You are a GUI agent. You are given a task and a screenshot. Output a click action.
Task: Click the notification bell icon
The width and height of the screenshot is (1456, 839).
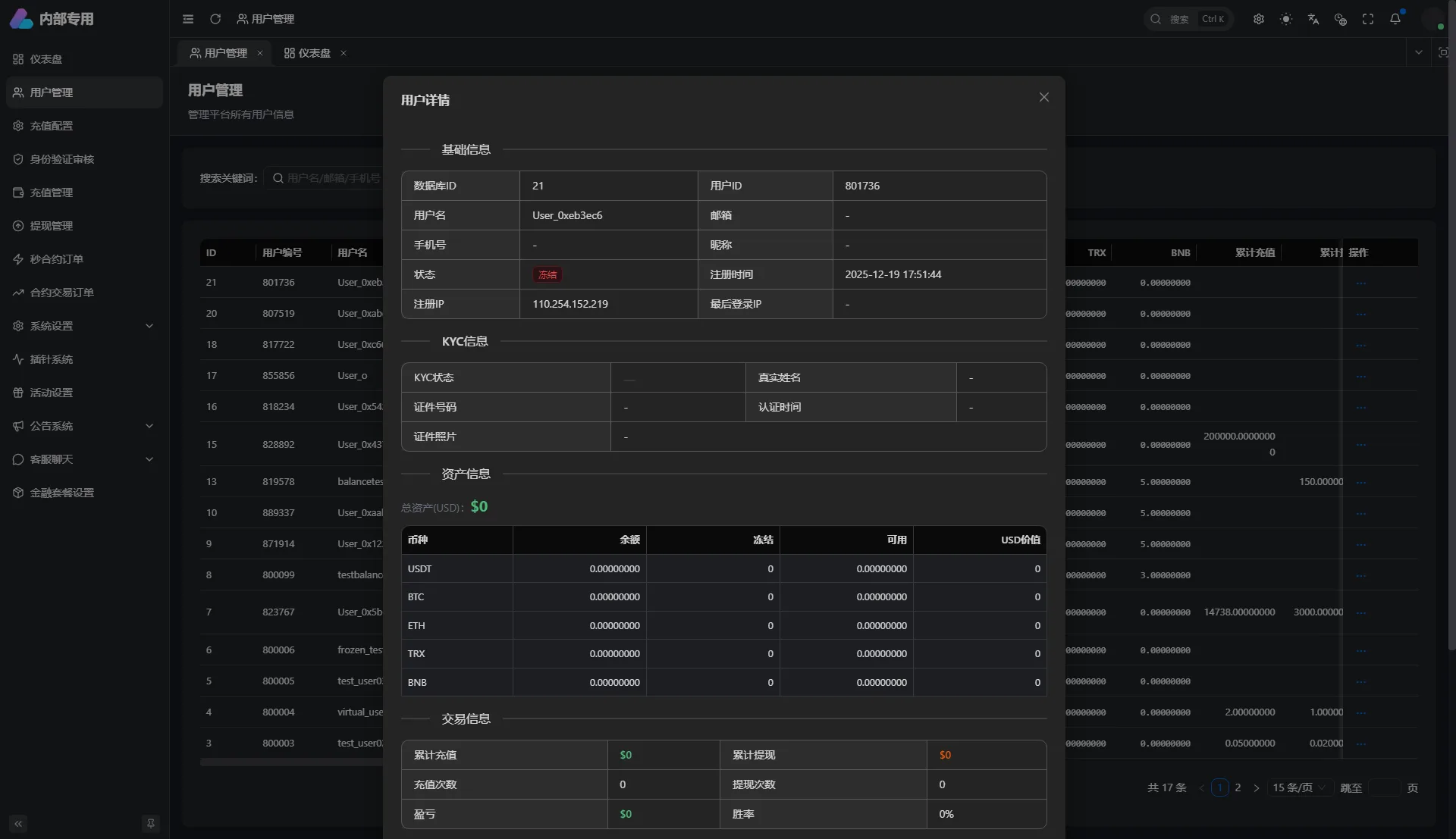click(x=1395, y=19)
